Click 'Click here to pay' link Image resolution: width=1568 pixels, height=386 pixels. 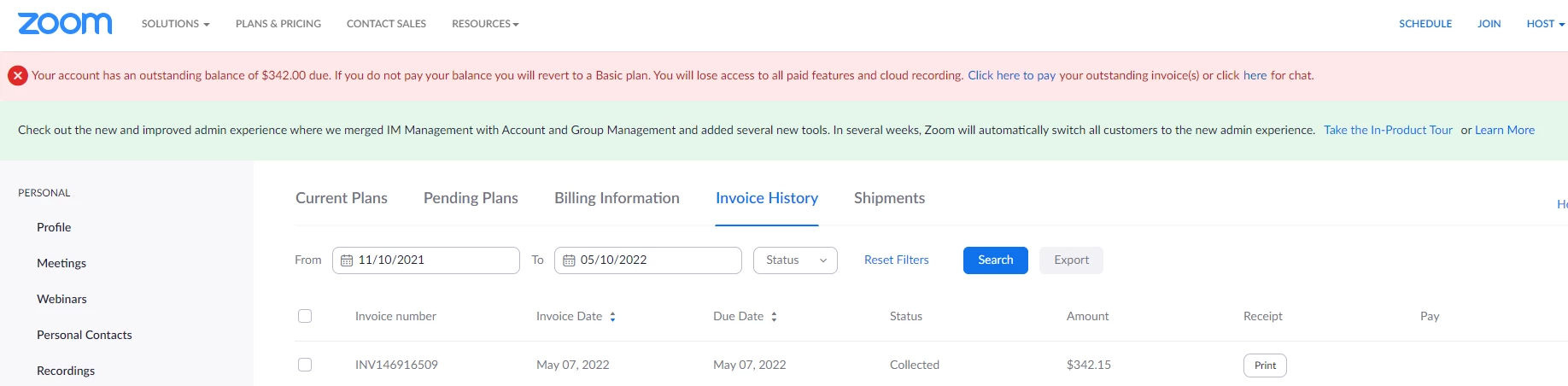(1011, 75)
